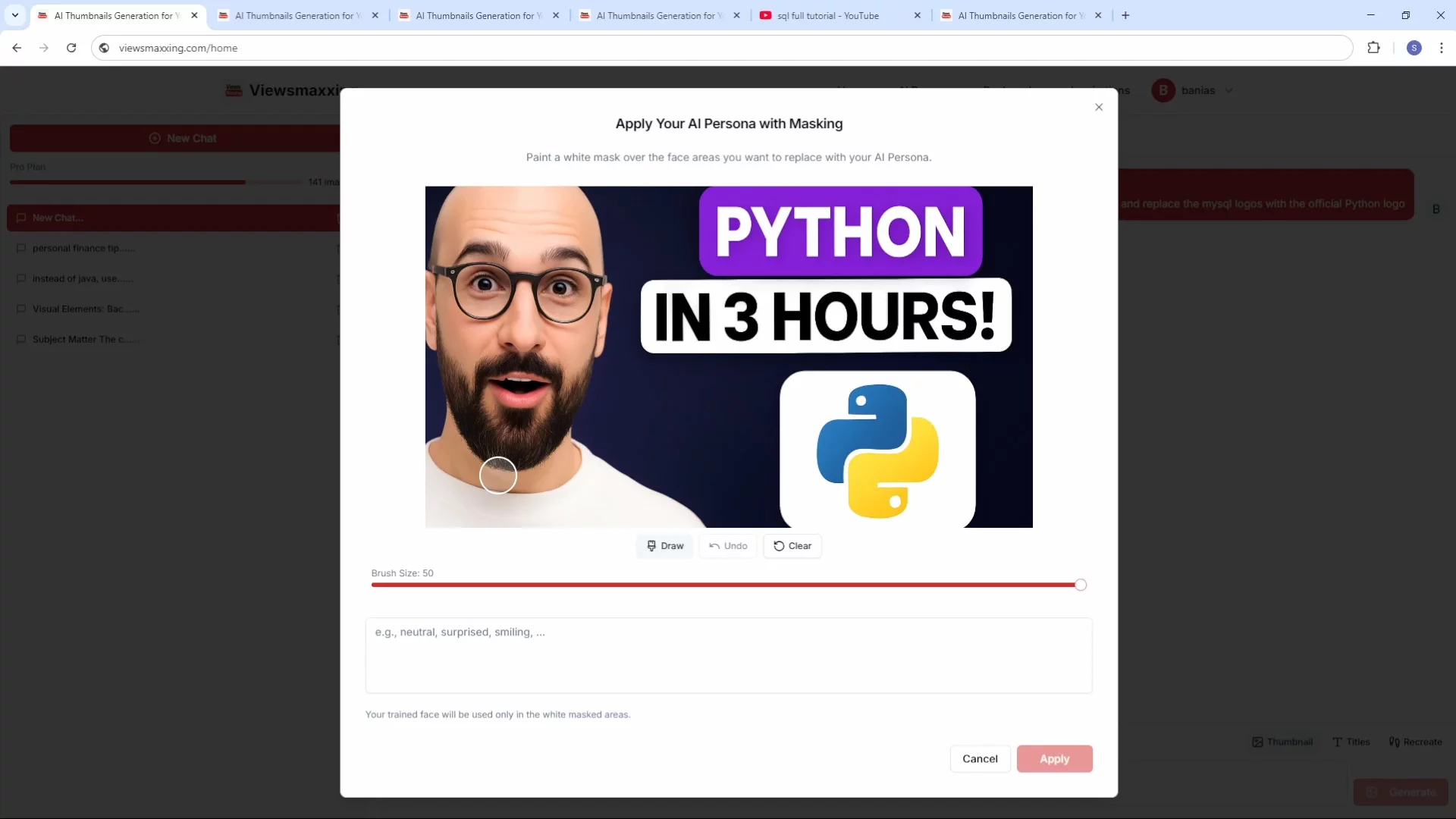Image resolution: width=1456 pixels, height=819 pixels.
Task: Expand the tab search dropdown
Action: click(14, 15)
